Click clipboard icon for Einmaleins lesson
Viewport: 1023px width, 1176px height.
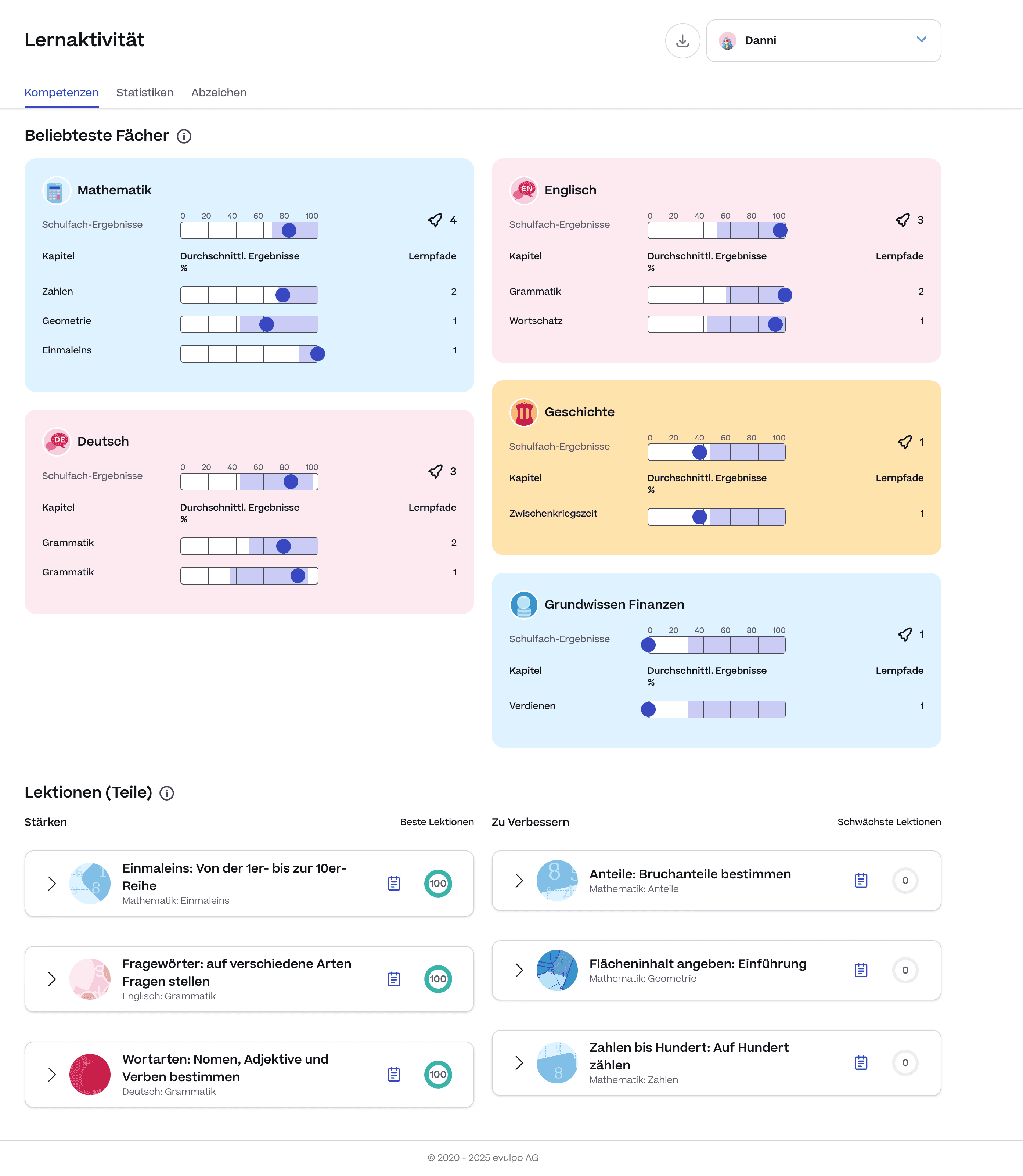pyautogui.click(x=394, y=884)
